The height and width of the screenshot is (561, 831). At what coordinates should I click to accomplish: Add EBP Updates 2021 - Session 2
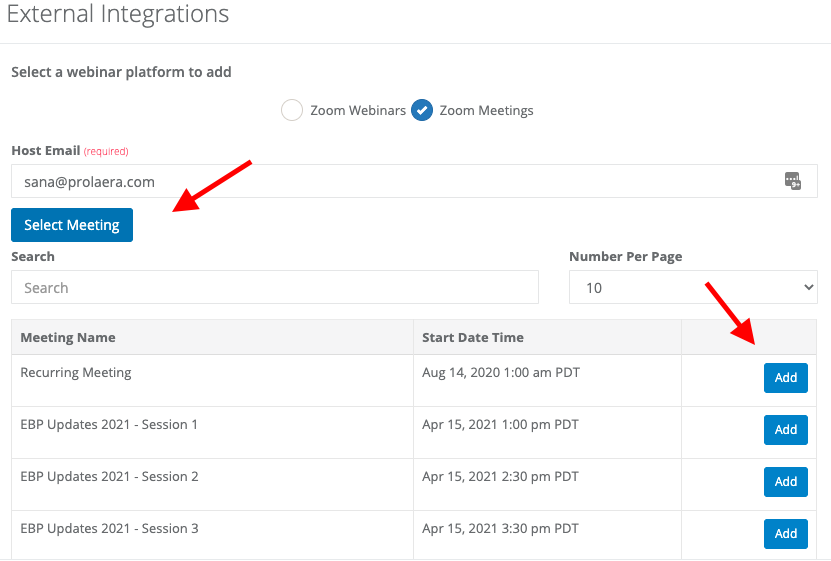click(786, 482)
